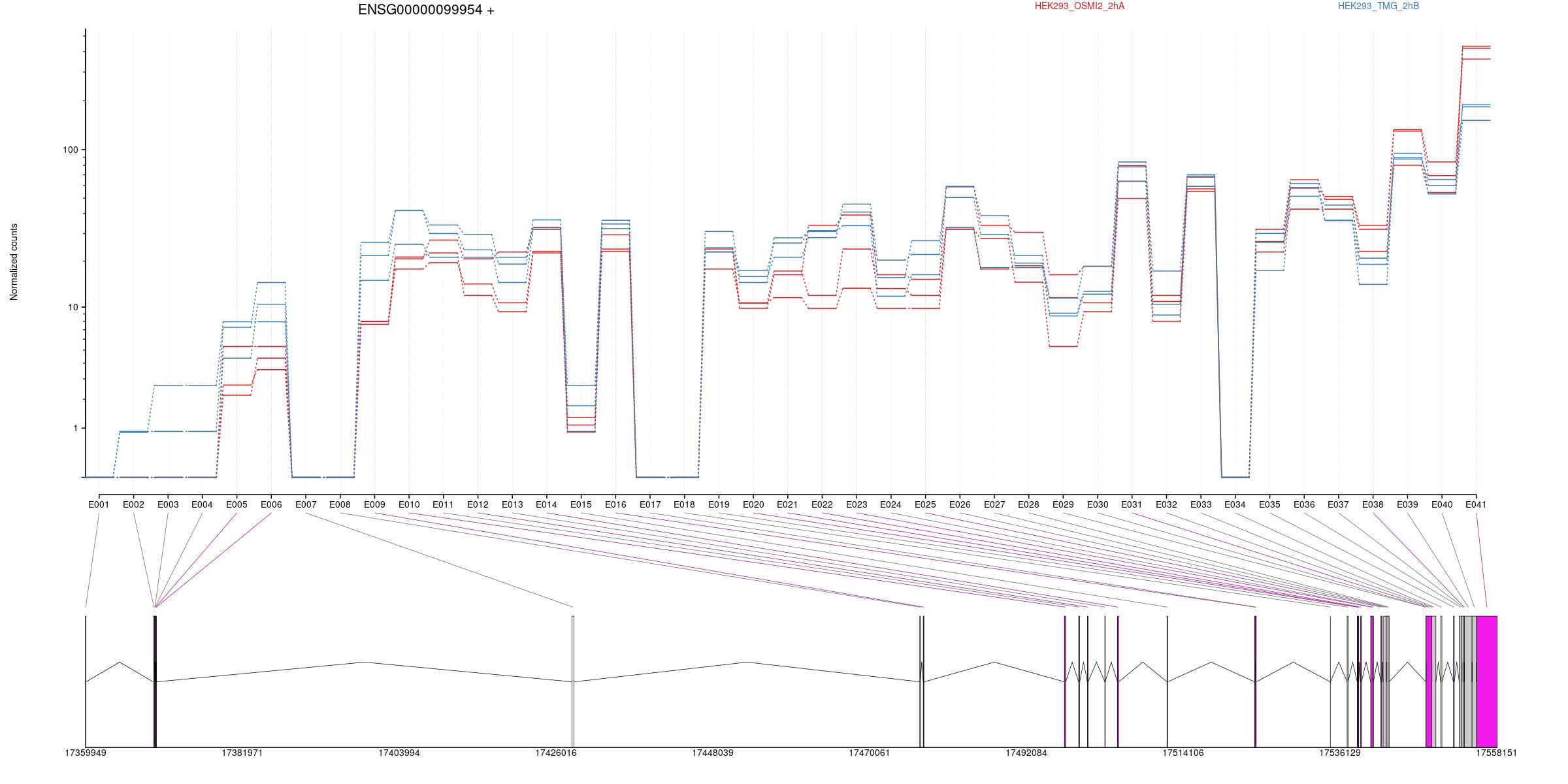Select exon label E036
The image size is (1568, 784).
click(x=1304, y=505)
